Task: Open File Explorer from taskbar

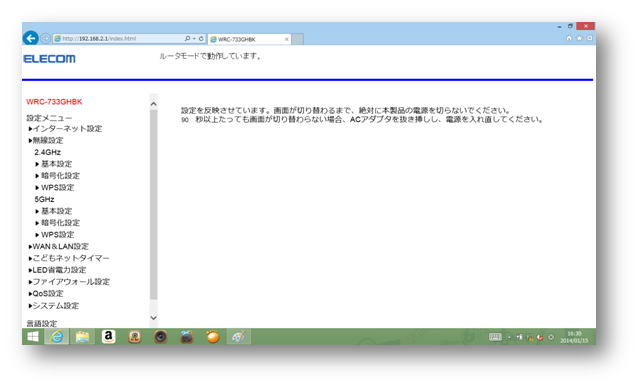Action: point(82,337)
